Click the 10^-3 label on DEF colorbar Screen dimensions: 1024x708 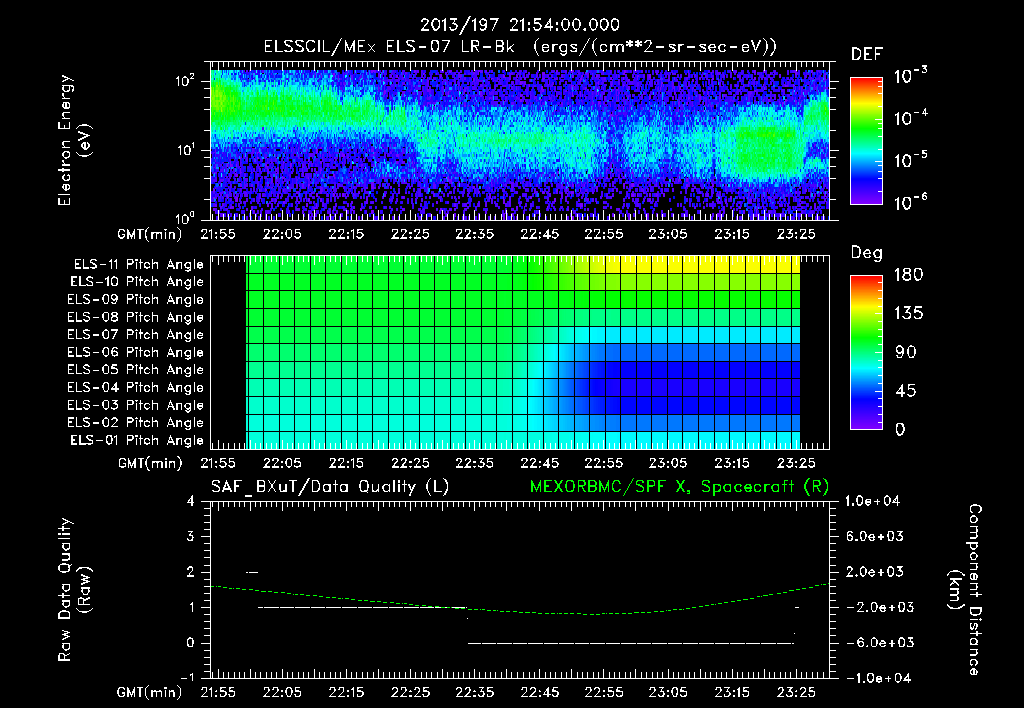click(910, 76)
